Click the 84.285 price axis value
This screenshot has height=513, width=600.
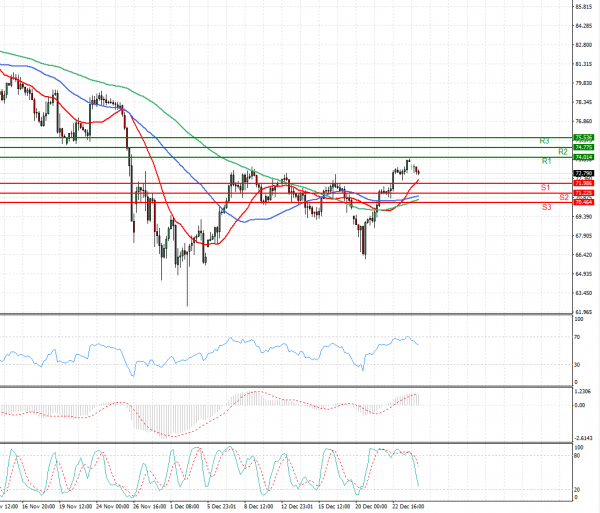584,26
